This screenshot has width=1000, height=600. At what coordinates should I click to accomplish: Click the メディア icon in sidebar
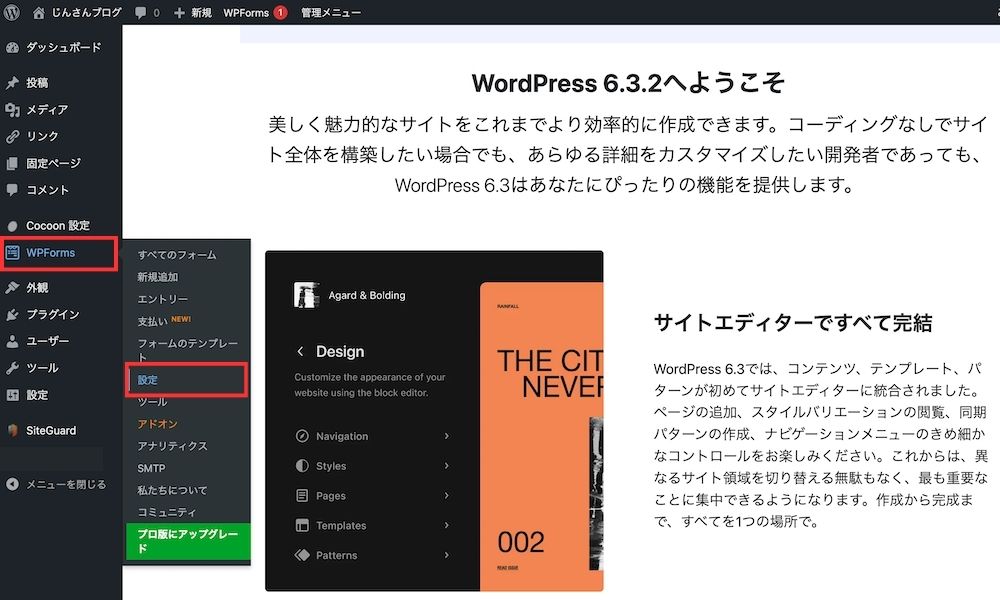coord(12,110)
